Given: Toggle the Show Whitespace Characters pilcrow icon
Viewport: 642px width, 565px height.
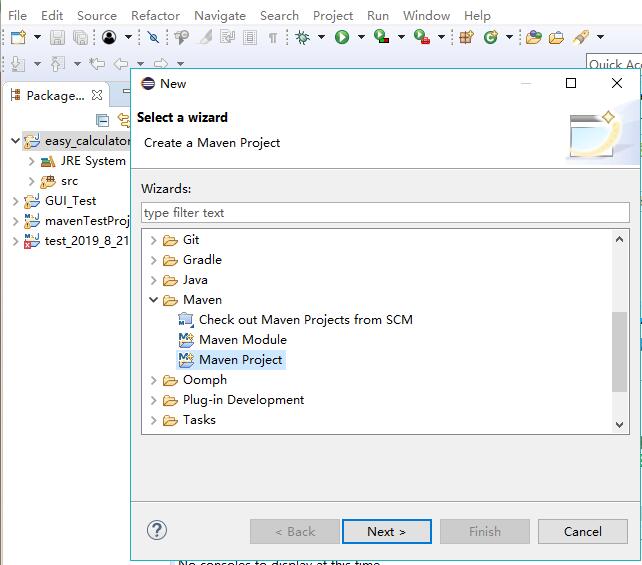Looking at the screenshot, I should (273, 38).
